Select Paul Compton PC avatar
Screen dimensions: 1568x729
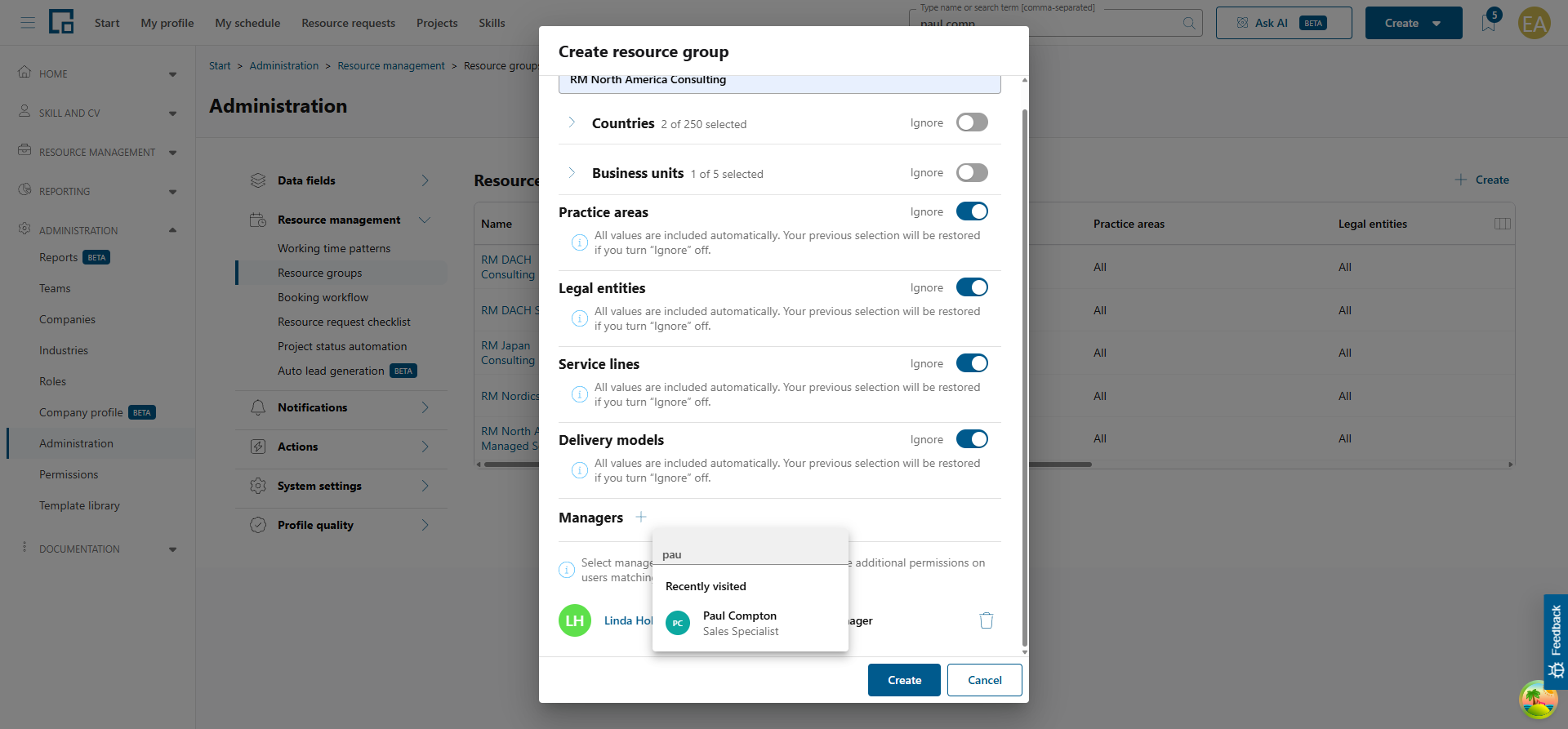(x=678, y=623)
